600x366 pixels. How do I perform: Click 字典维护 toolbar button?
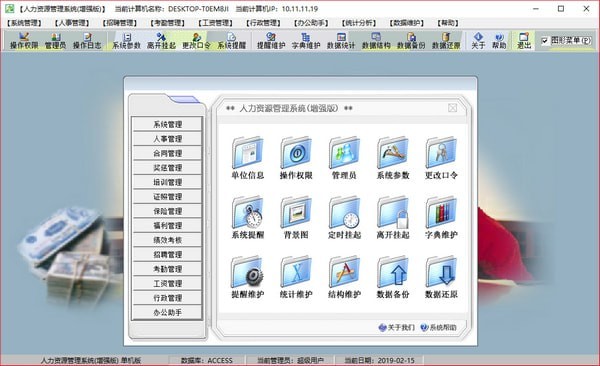306,41
